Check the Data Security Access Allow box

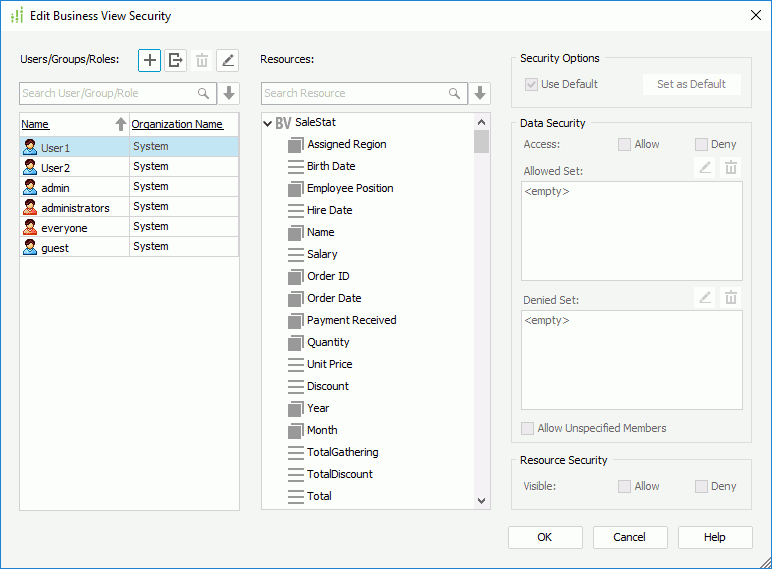(625, 144)
